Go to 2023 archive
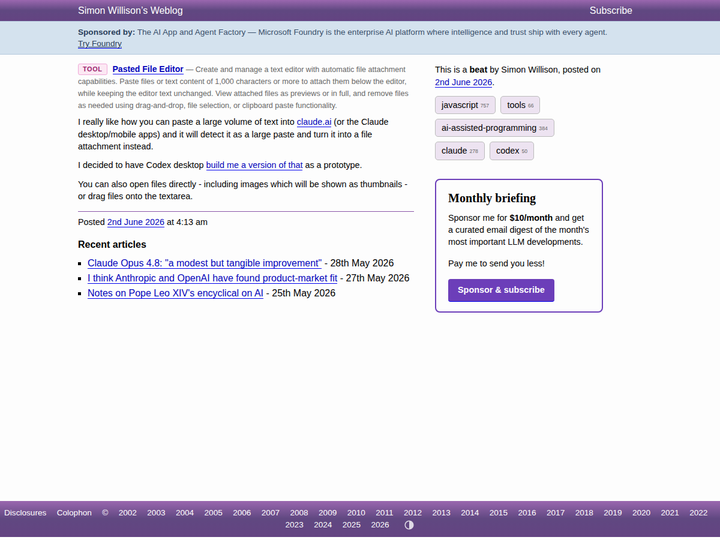 click(x=294, y=525)
